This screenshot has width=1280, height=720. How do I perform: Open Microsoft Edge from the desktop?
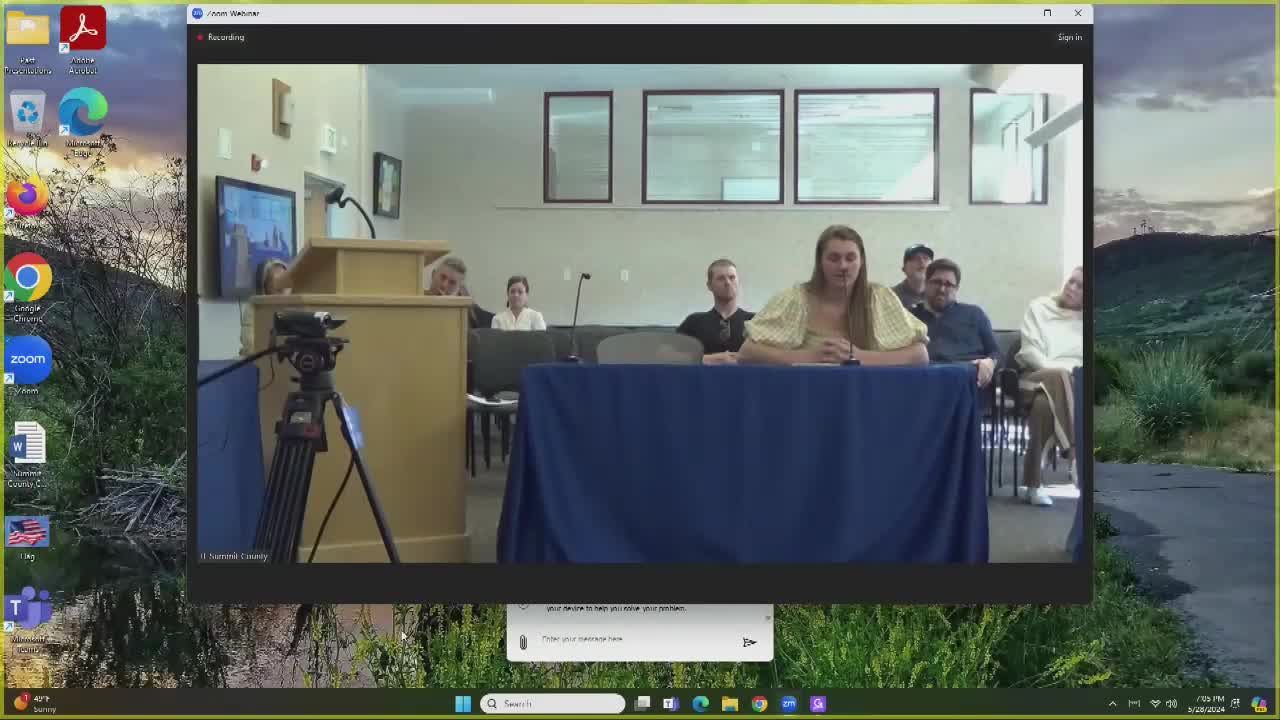click(83, 110)
